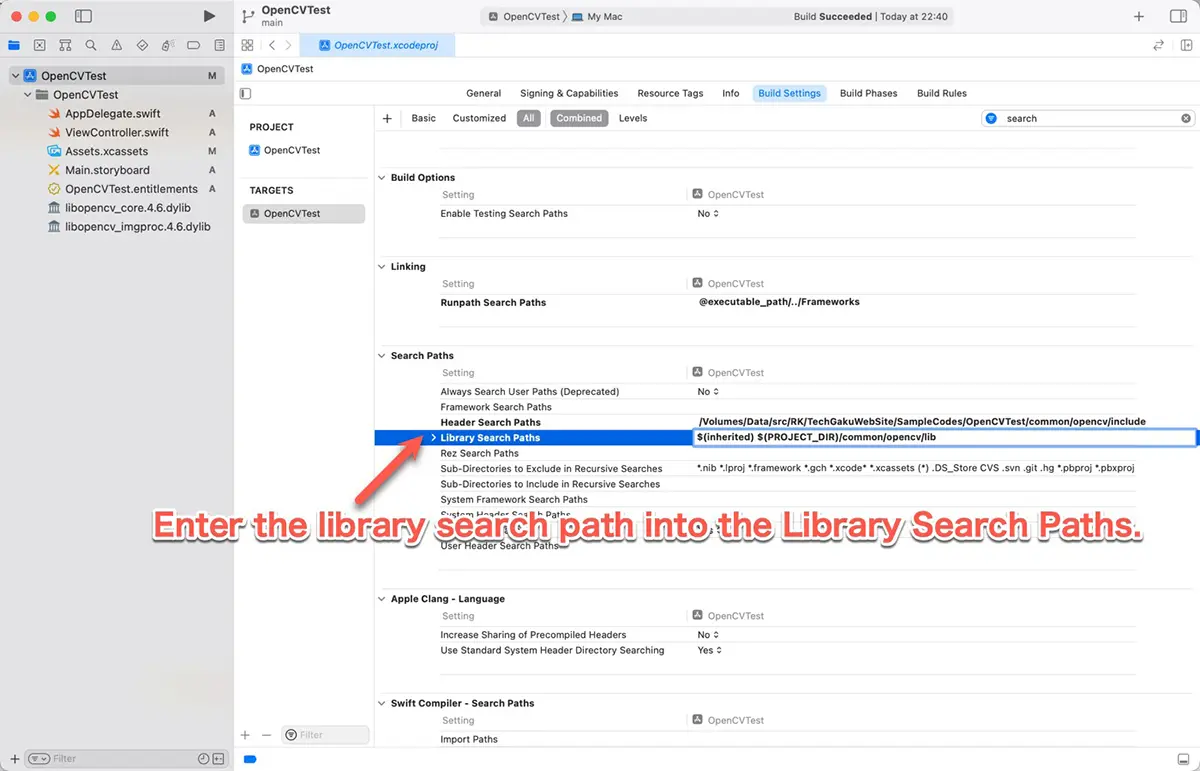This screenshot has width=1200, height=771.
Task: Click the add library plus button in toolbar
Action: coord(1139,16)
